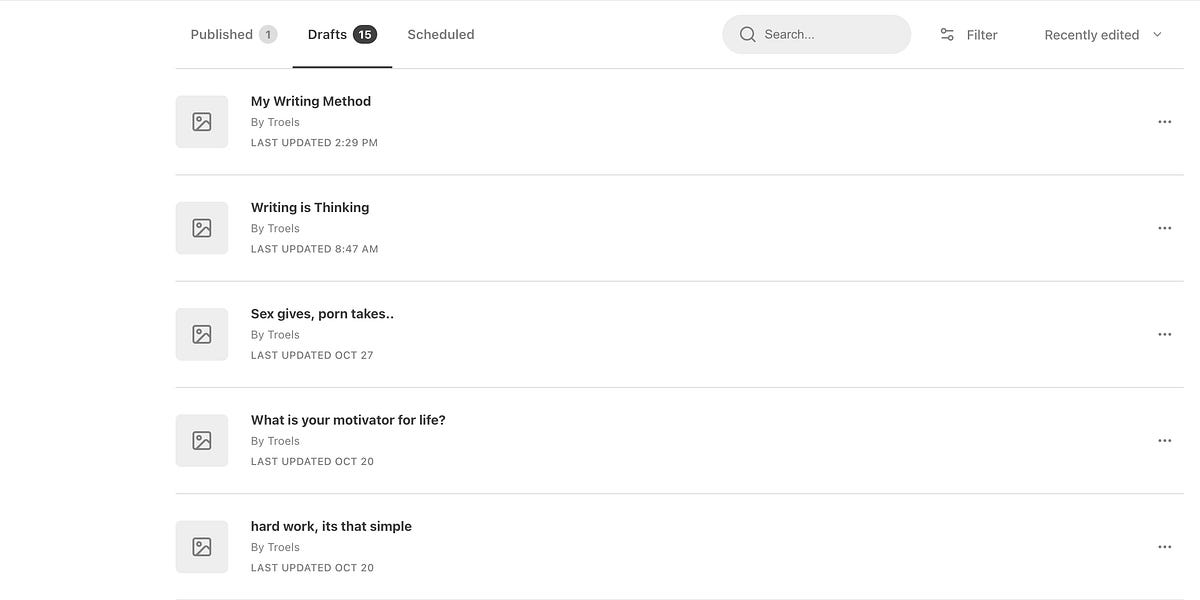Viewport: 1200px width, 600px height.
Task: Open the Filter options icon
Action: point(946,33)
